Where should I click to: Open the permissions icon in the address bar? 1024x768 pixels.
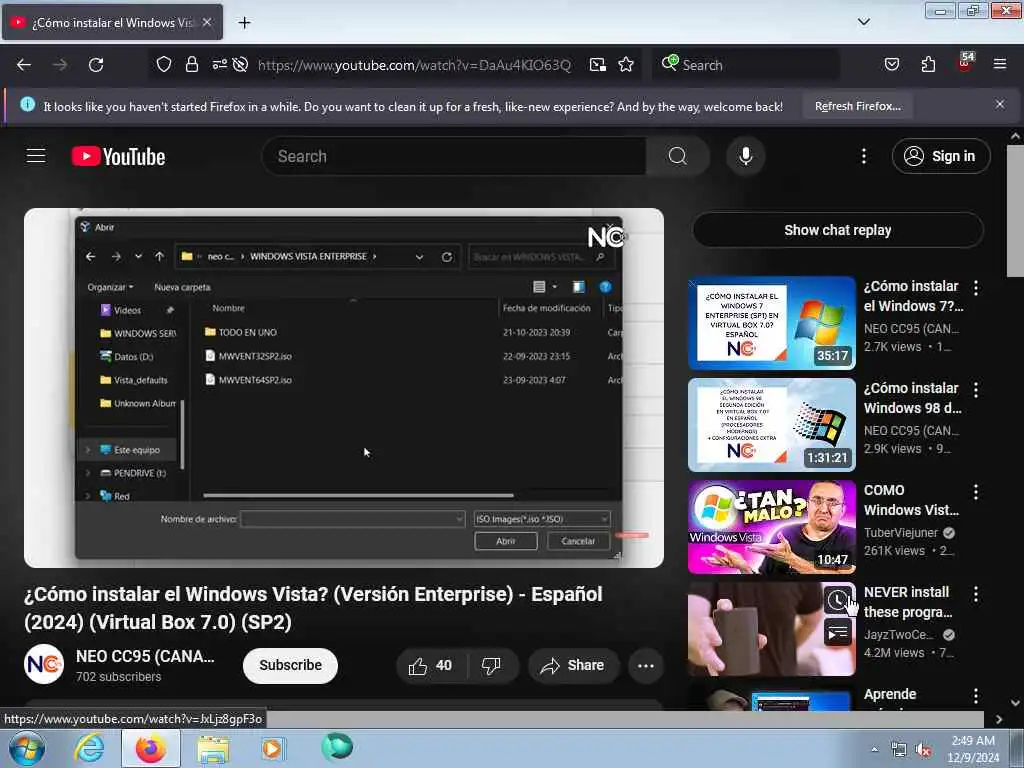coord(219,65)
